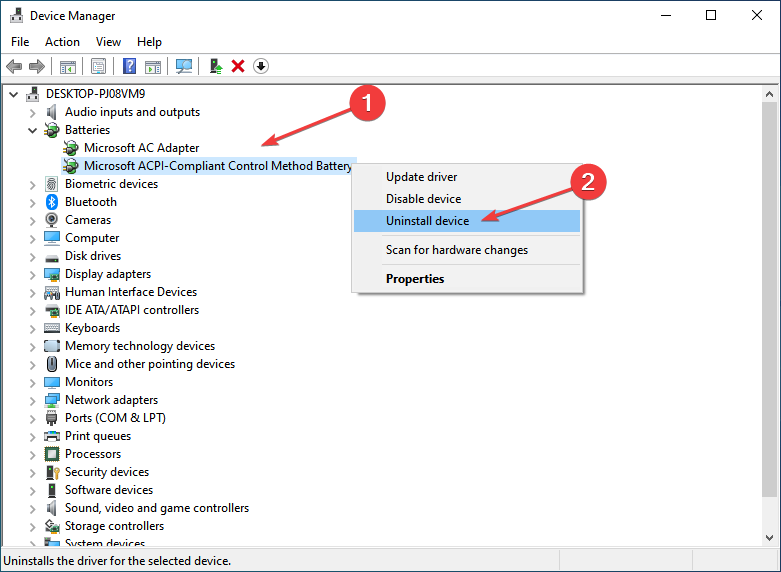Click the blue Help question mark icon
This screenshot has height=572, width=781.
[x=130, y=66]
